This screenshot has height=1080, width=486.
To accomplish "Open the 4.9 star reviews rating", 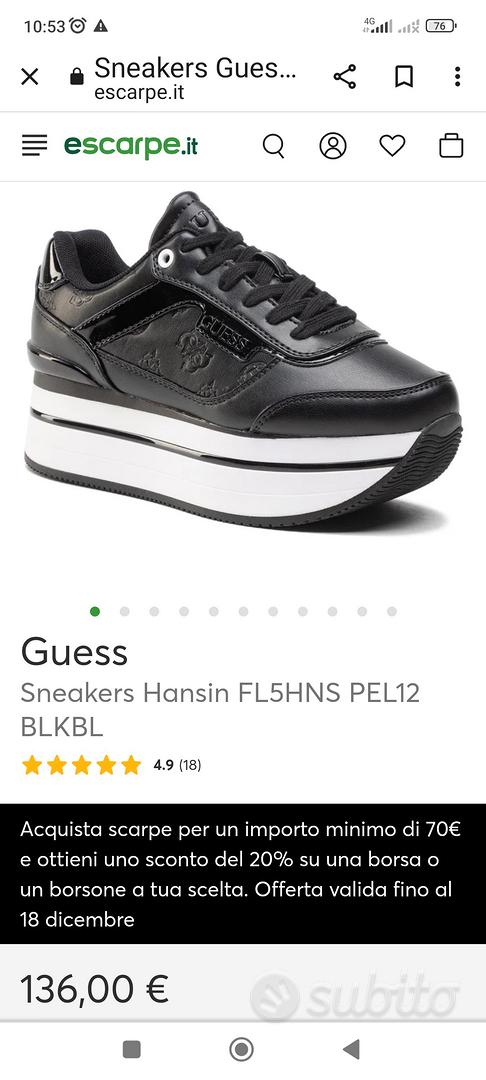I will 112,765.
